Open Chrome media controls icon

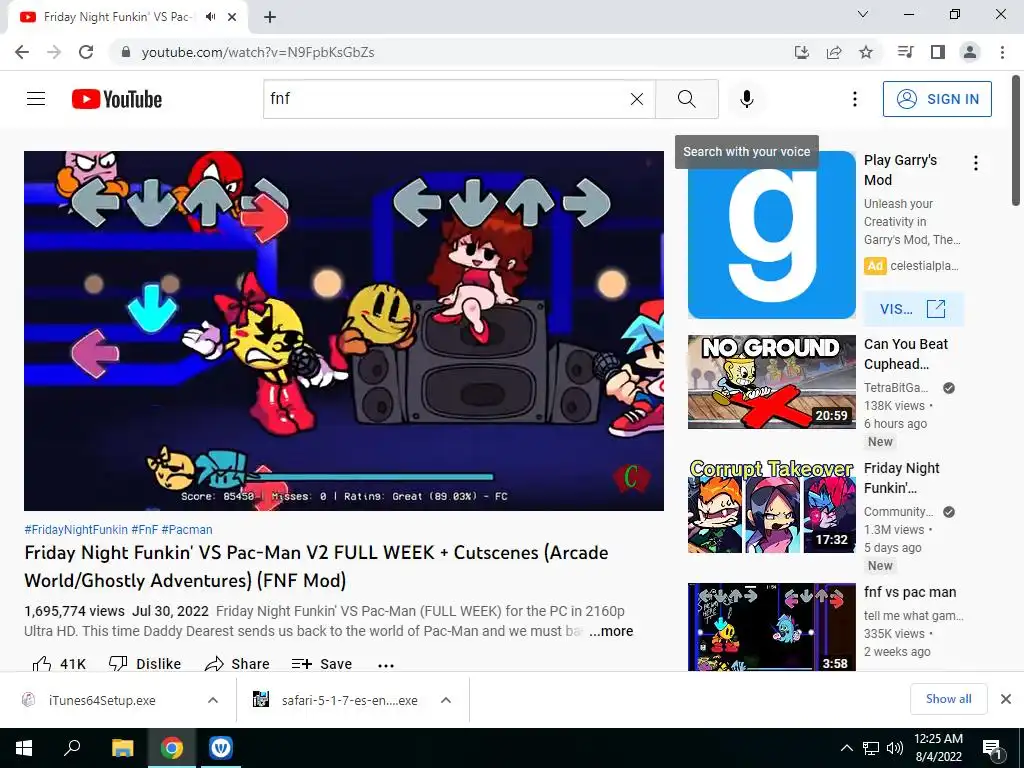point(905,52)
